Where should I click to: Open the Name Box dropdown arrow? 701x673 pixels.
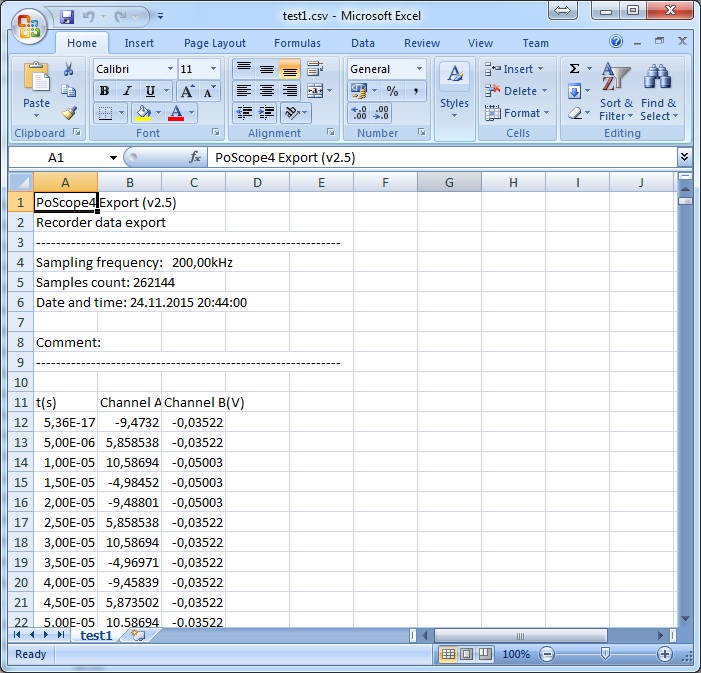pyautogui.click(x=114, y=157)
